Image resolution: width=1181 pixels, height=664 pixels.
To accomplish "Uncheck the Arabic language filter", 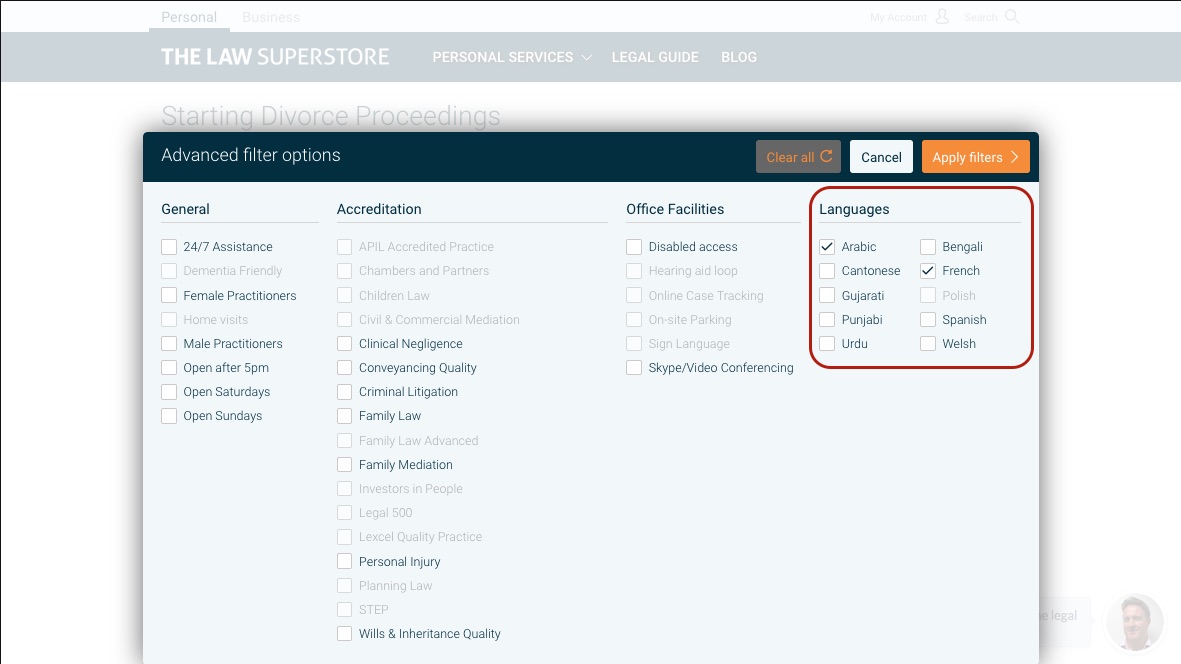I will point(826,246).
